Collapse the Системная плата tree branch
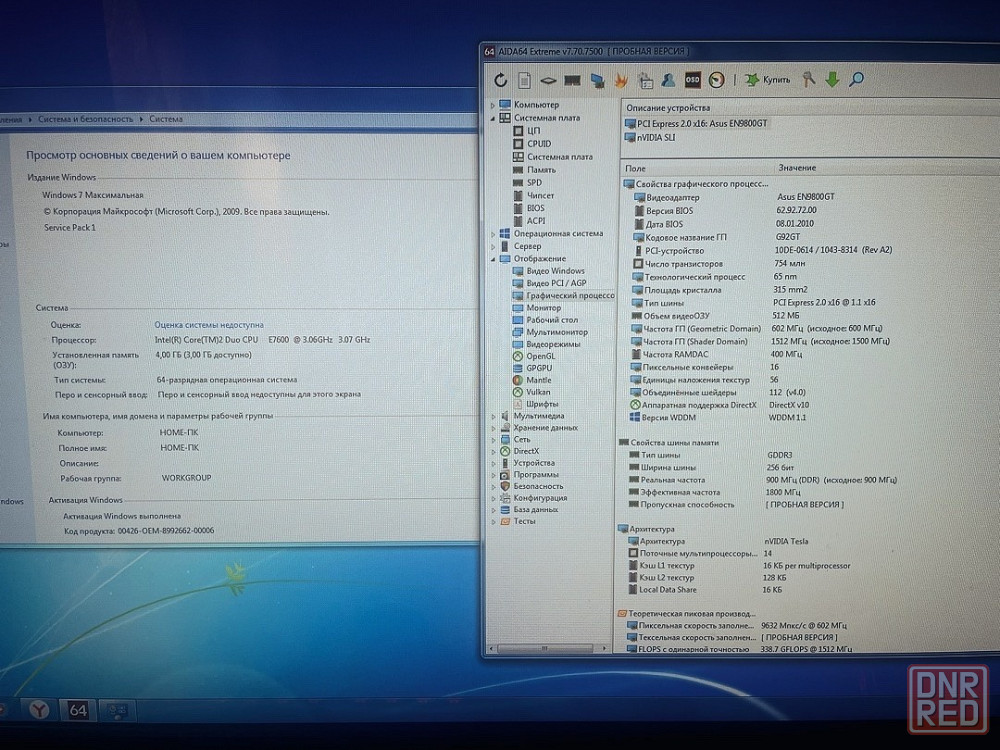This screenshot has height=750, width=1000. point(493,118)
